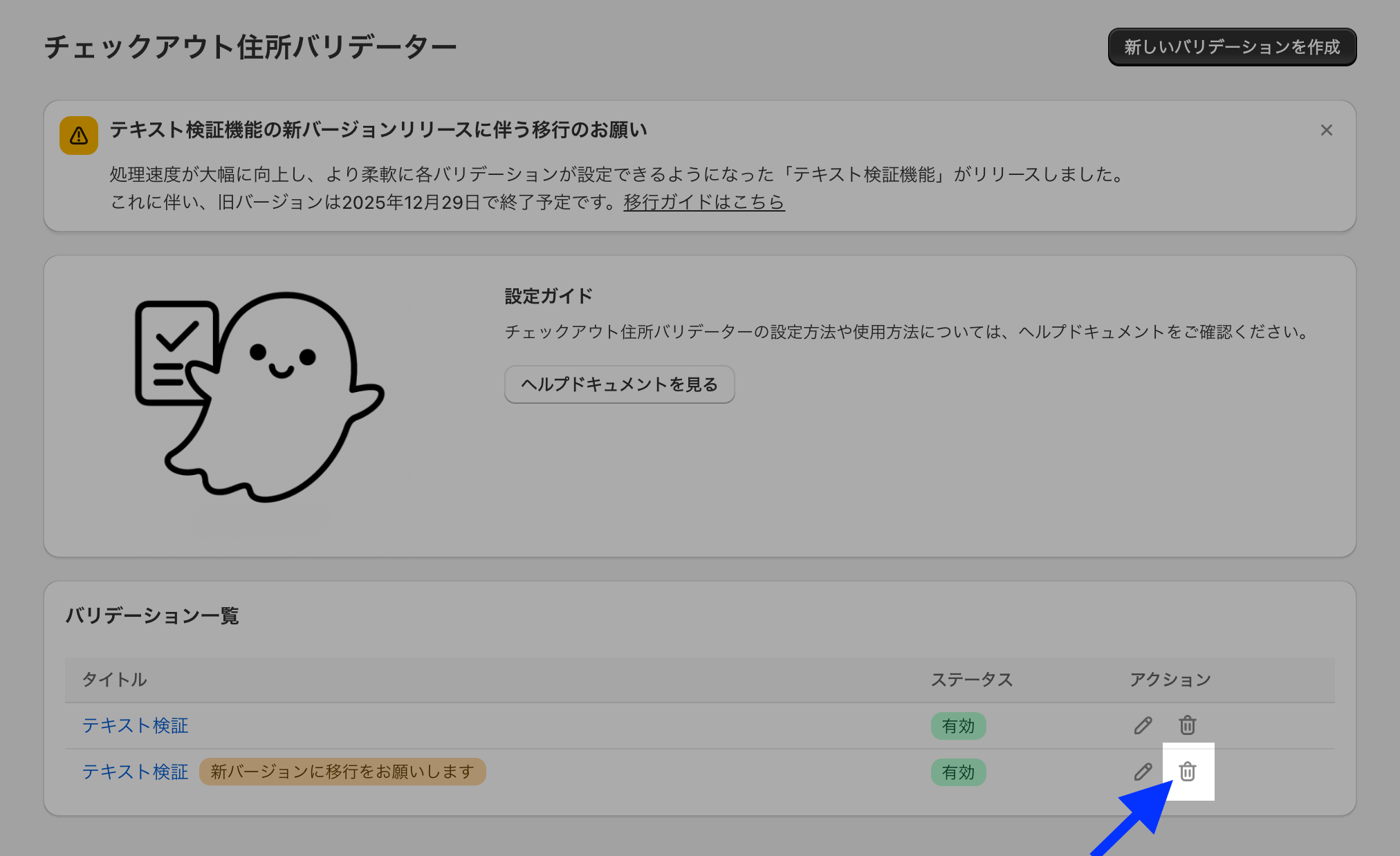The width and height of the screenshot is (1400, 856).
Task: Open the テキスト検証 link with migration badge
Action: (x=135, y=772)
